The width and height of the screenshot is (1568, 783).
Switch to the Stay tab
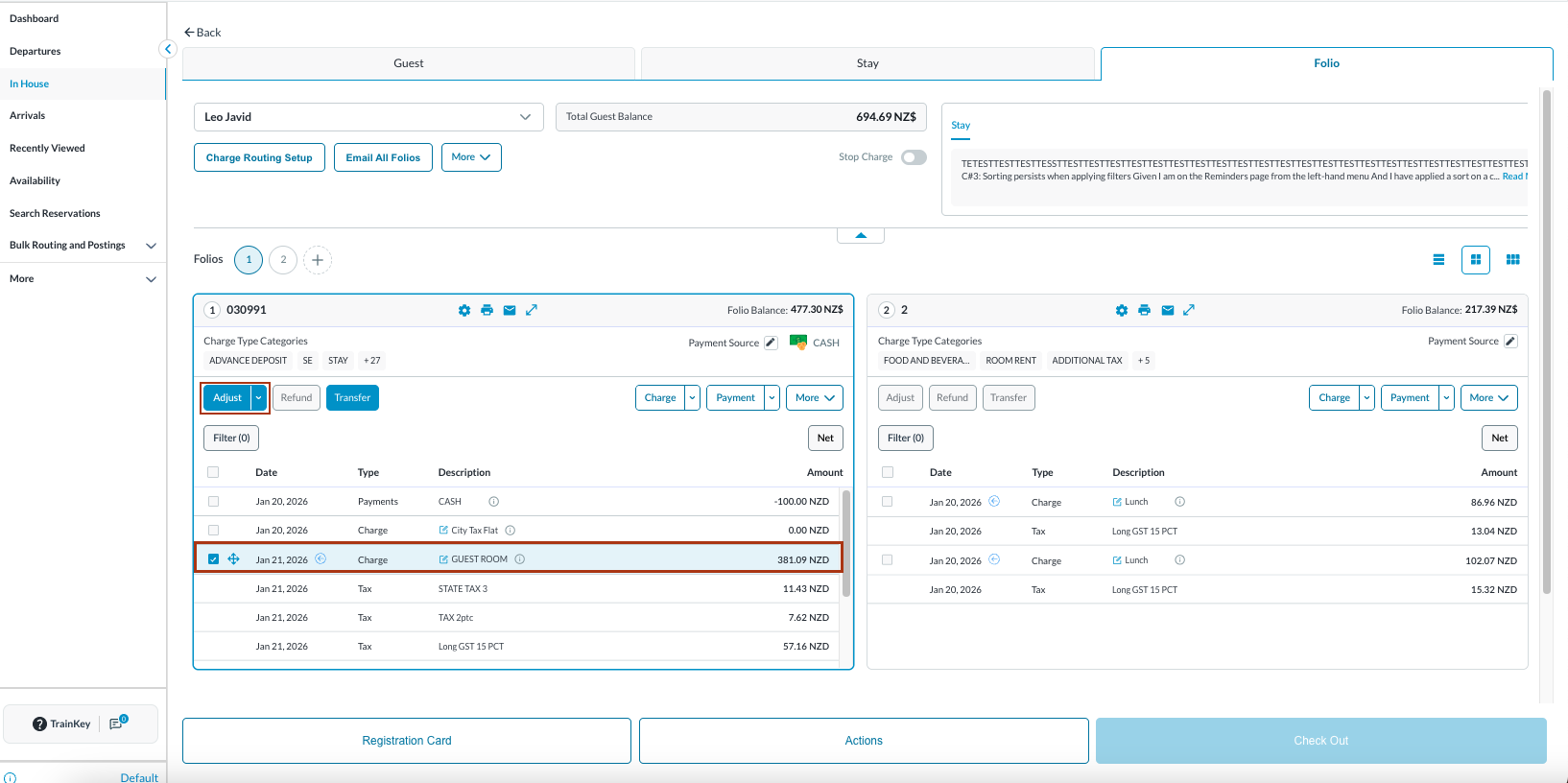point(867,63)
